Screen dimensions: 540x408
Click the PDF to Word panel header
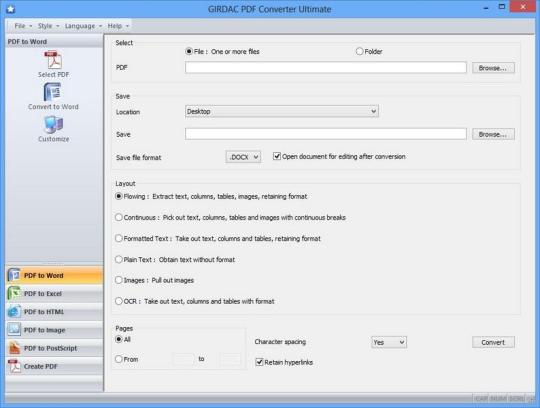(x=54, y=42)
